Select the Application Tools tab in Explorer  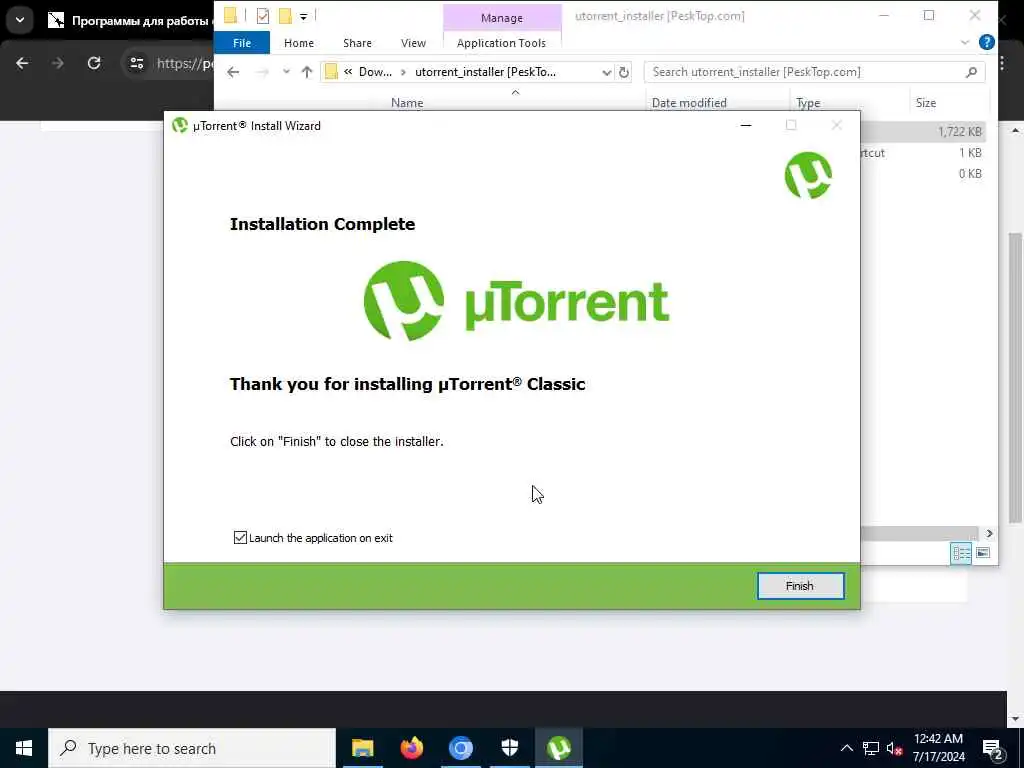click(501, 43)
